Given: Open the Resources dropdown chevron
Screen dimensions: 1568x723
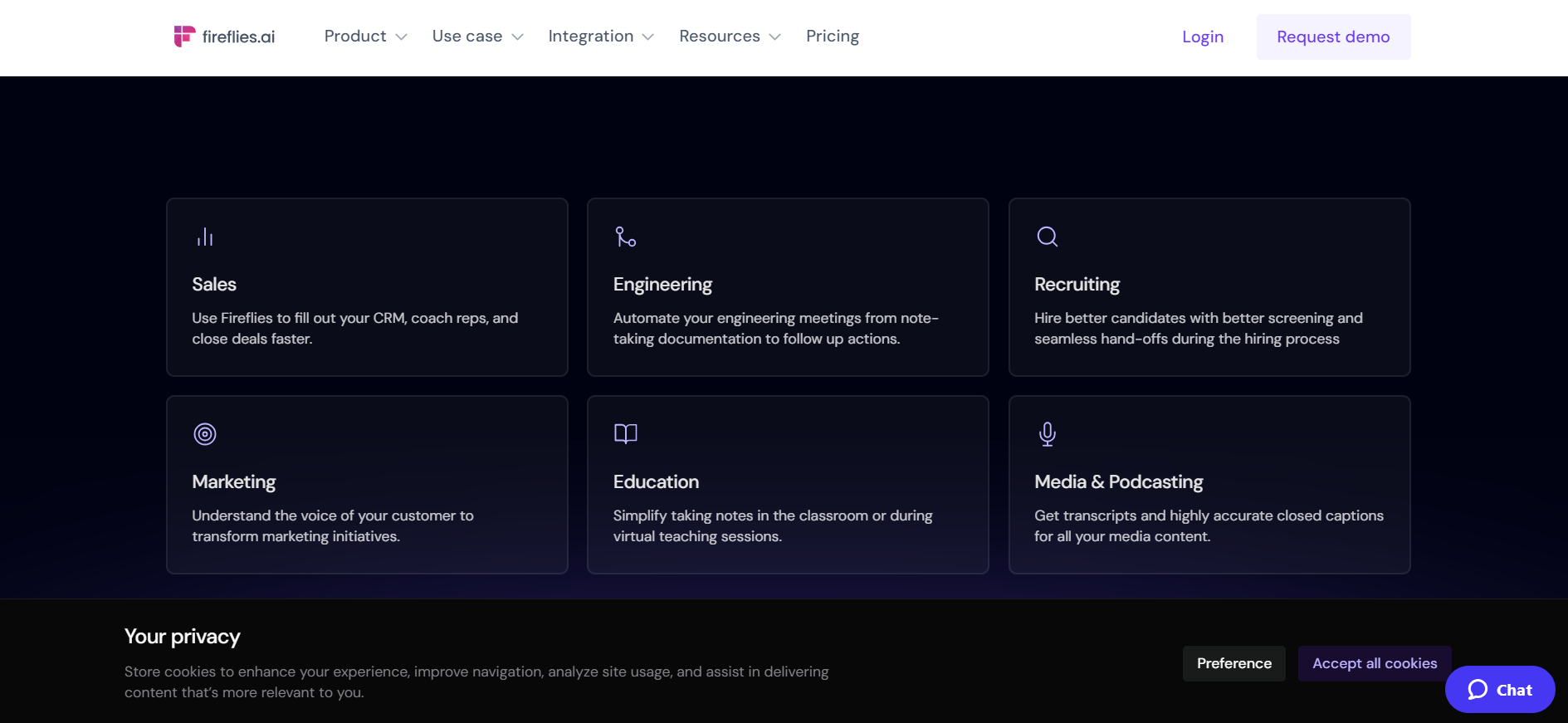Looking at the screenshot, I should [775, 37].
